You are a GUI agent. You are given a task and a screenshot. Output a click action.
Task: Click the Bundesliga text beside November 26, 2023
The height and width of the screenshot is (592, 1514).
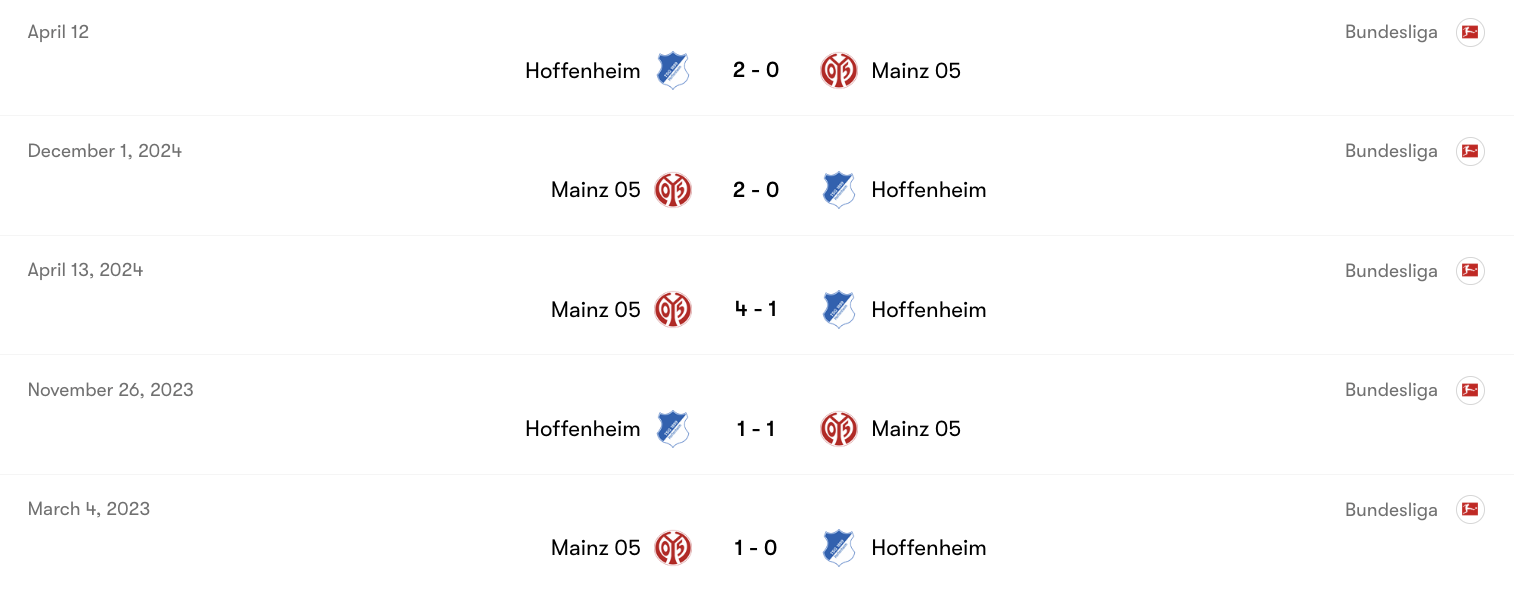pos(1391,389)
